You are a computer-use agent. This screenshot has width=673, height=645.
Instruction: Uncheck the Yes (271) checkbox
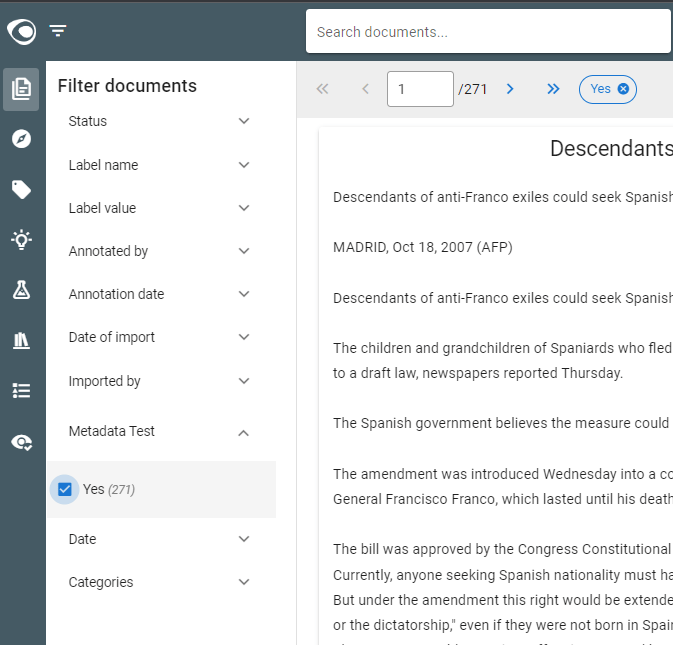pos(64,489)
